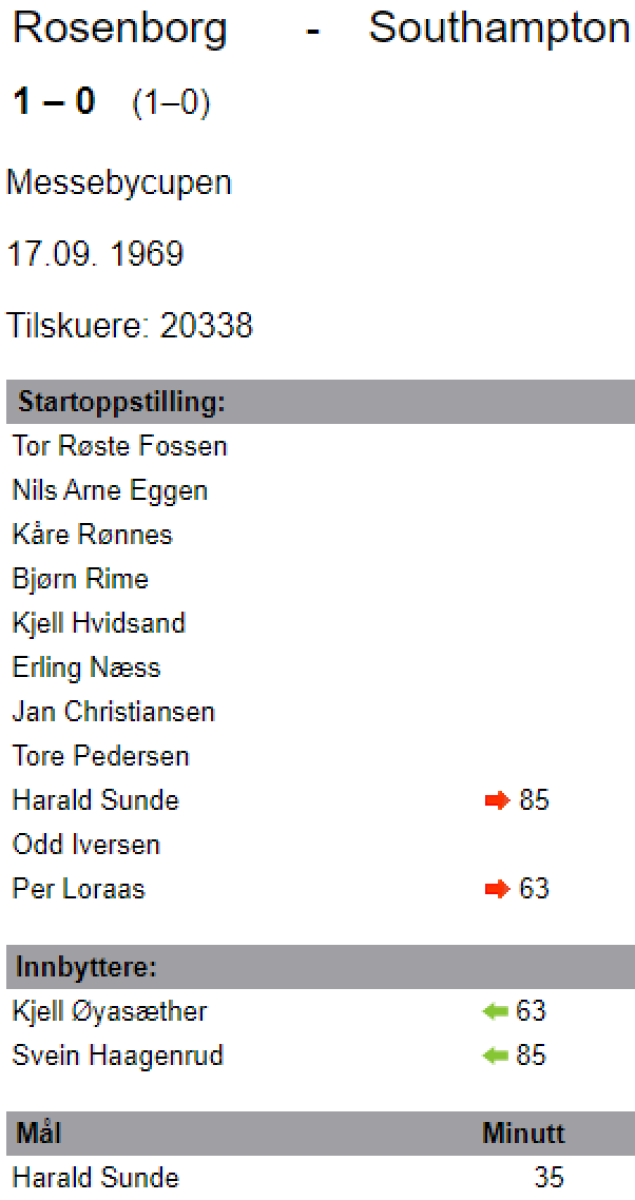Open player Tor Røste Fossen
Screen dimensions: 635x1200
pyautogui.click(x=120, y=446)
